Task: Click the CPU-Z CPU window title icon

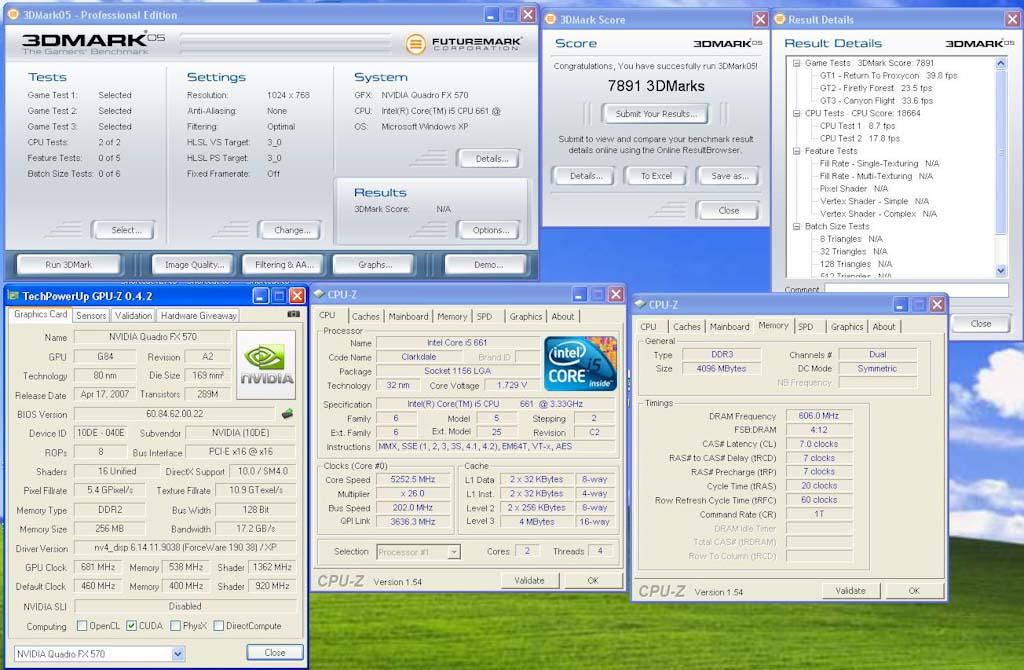Action: [319, 295]
